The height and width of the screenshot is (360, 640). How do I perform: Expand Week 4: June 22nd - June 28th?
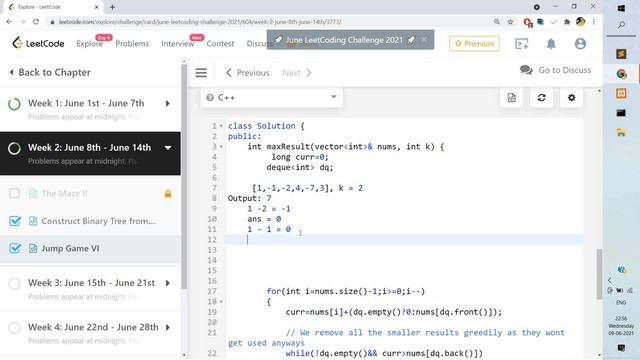168,327
